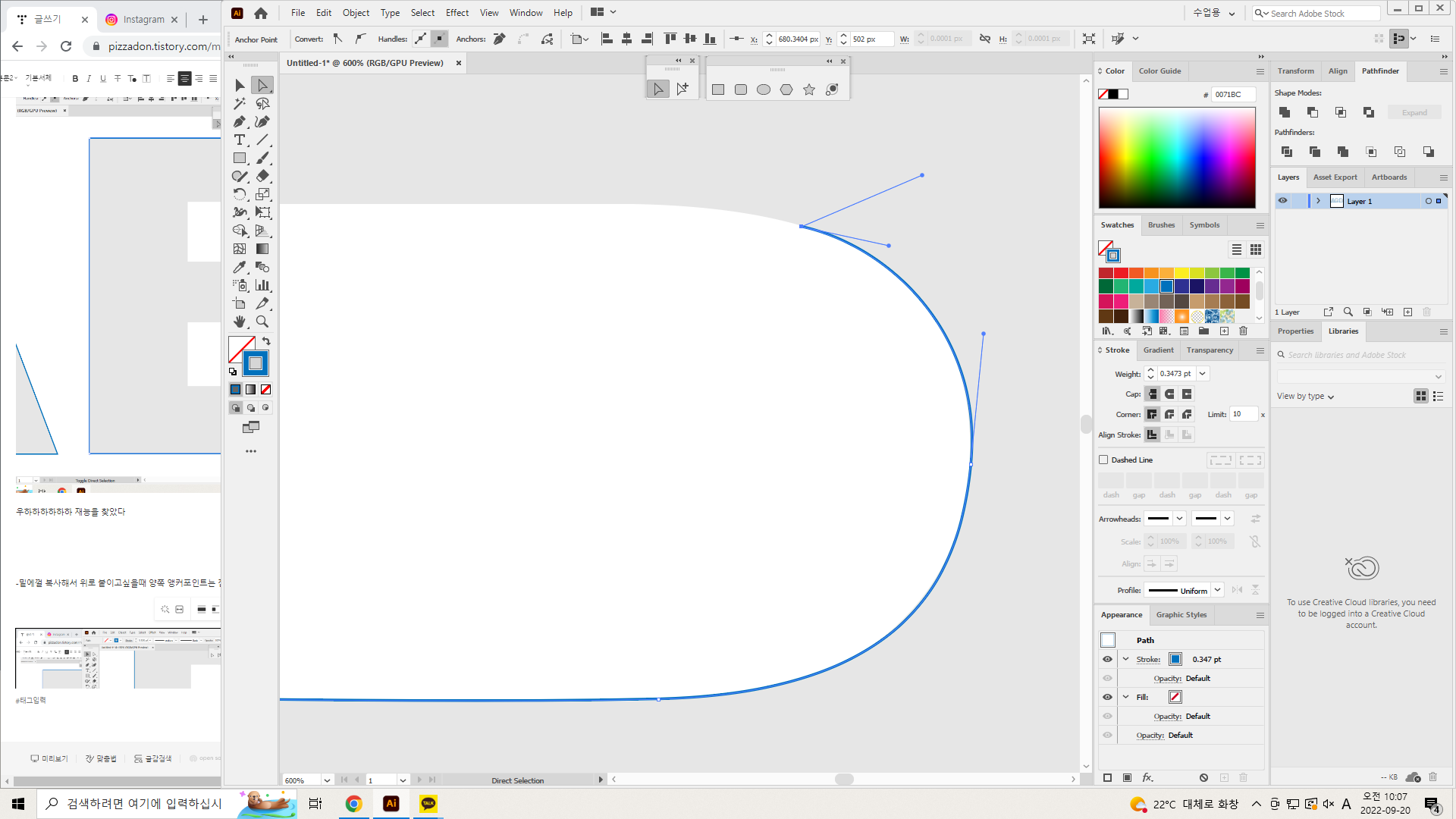Activate the Zoom tool
The width and height of the screenshot is (1456, 819).
[262, 322]
